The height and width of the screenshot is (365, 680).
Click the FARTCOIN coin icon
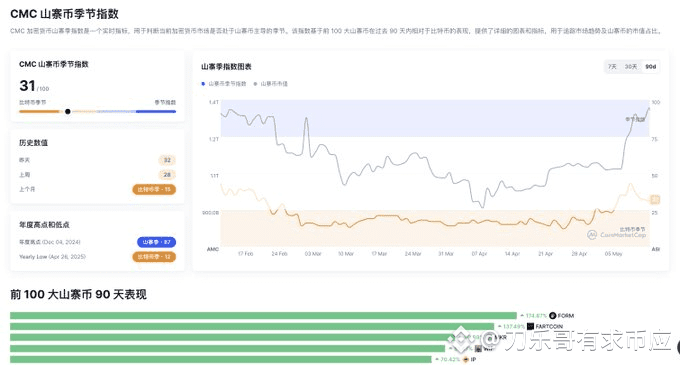pos(530,326)
